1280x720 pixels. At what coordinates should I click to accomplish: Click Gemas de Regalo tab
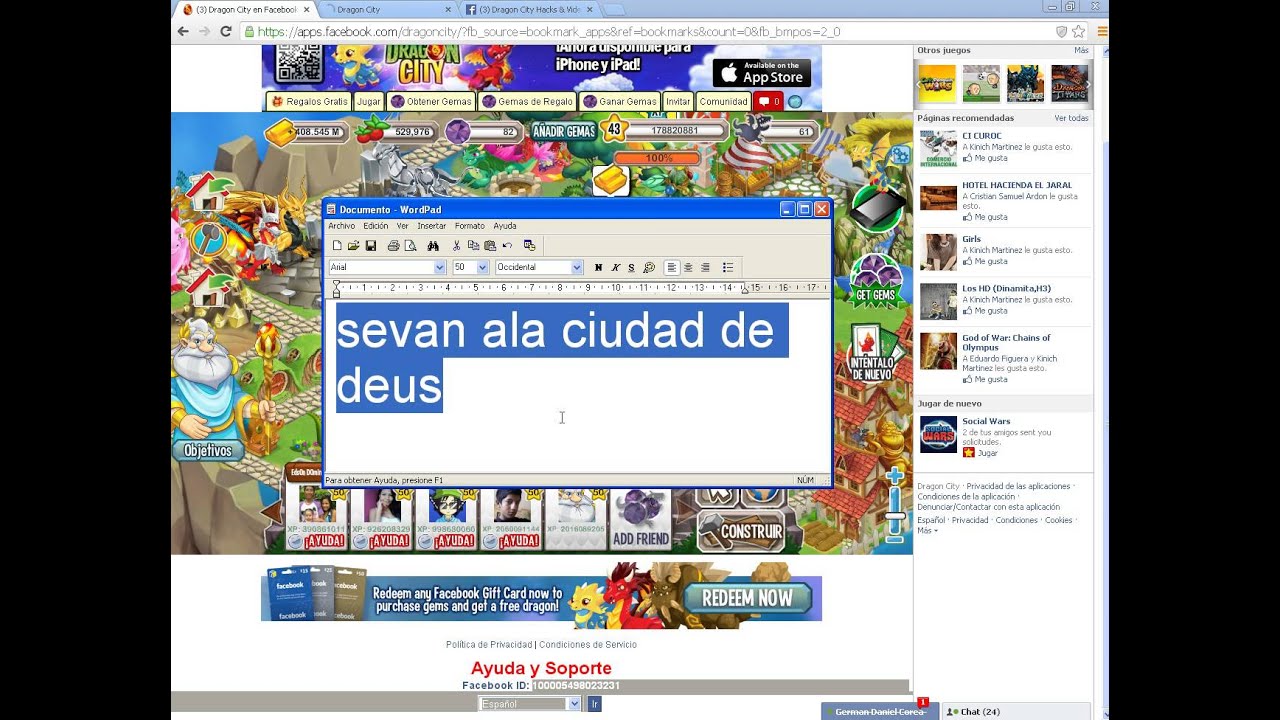click(528, 101)
